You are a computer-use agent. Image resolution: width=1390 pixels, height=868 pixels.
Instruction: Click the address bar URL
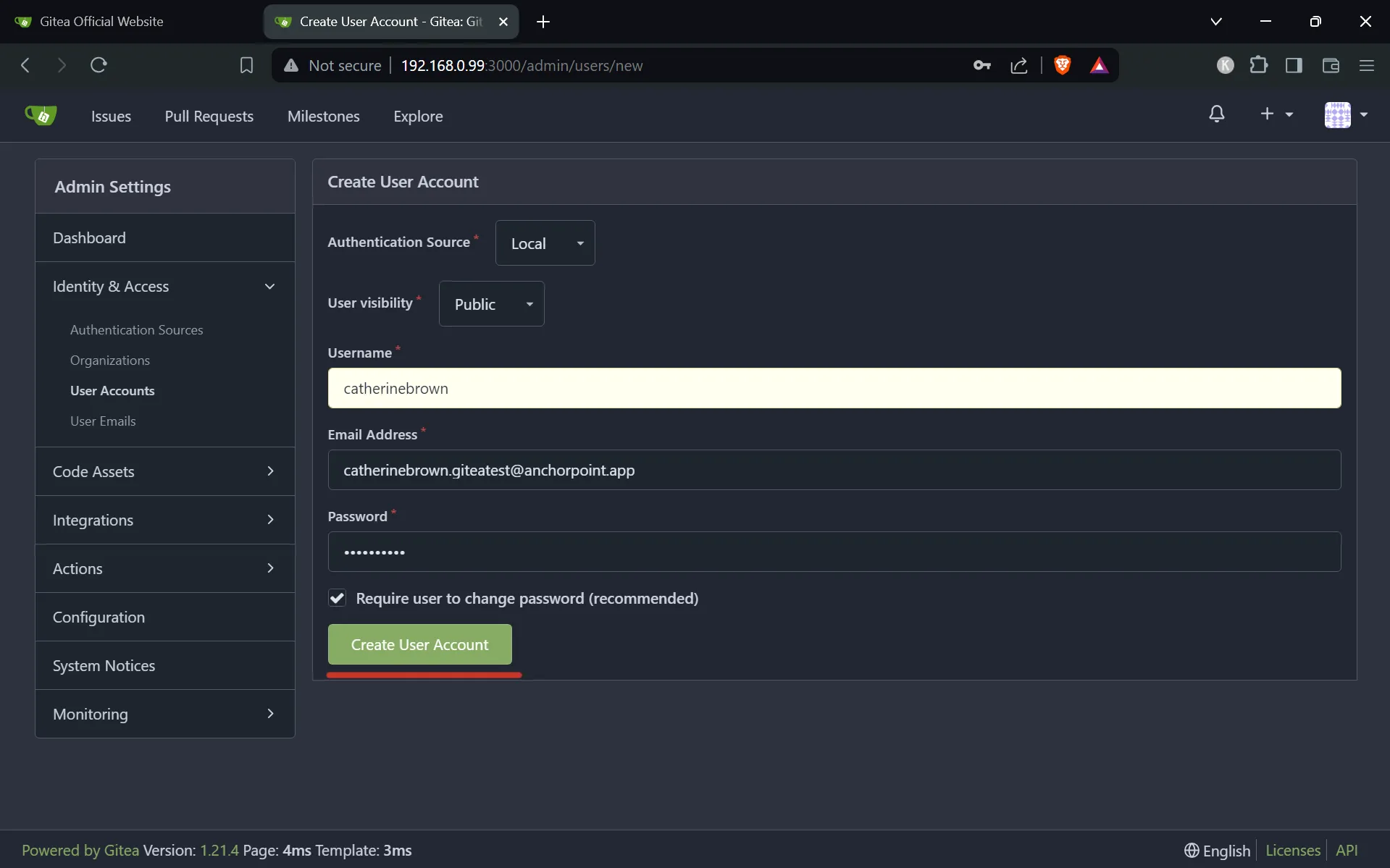pos(522,65)
